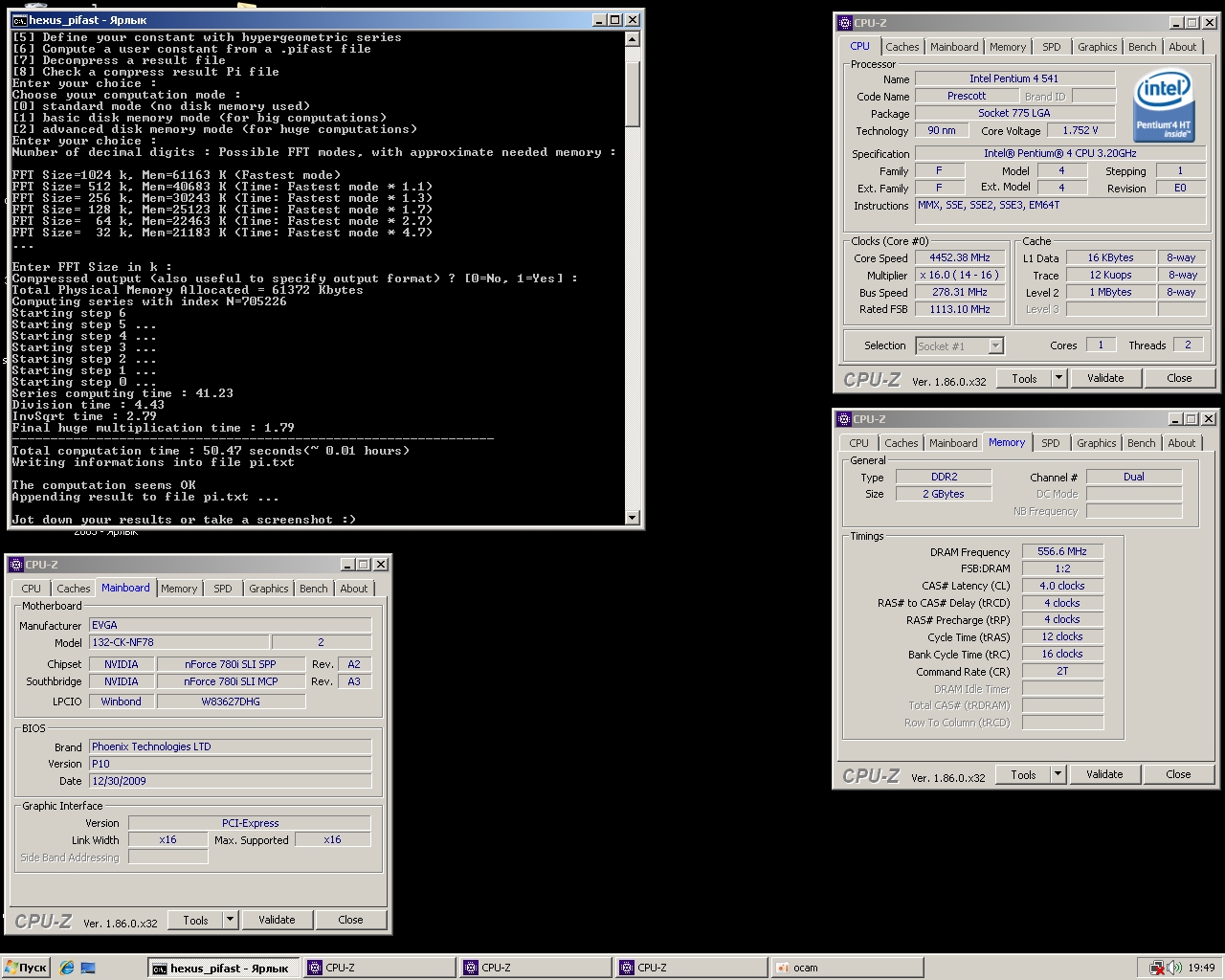Click the Instructions field MMX, SSE, SSE2
The image size is (1225, 980).
[1059, 212]
